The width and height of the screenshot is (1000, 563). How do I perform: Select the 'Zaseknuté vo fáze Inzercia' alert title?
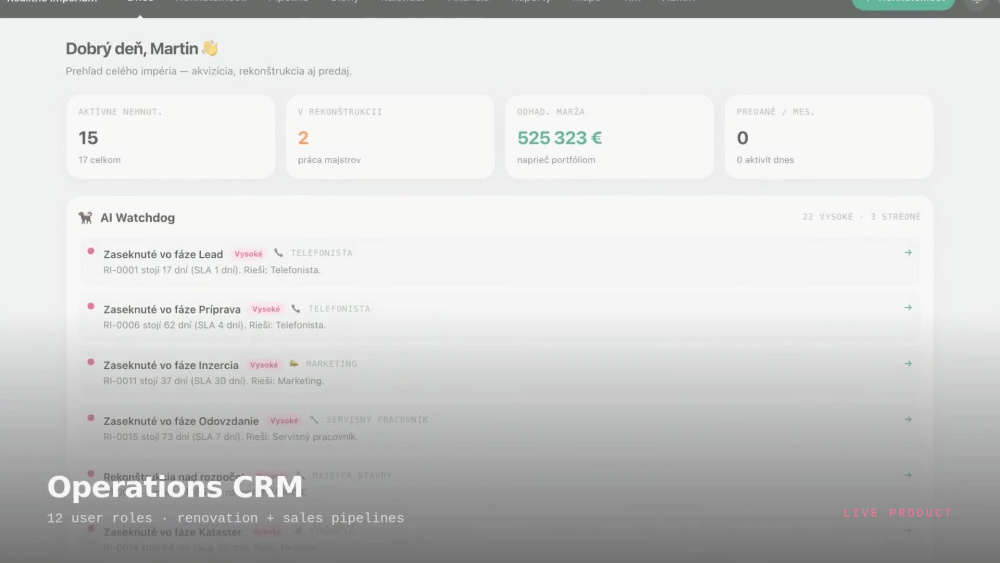(x=171, y=365)
